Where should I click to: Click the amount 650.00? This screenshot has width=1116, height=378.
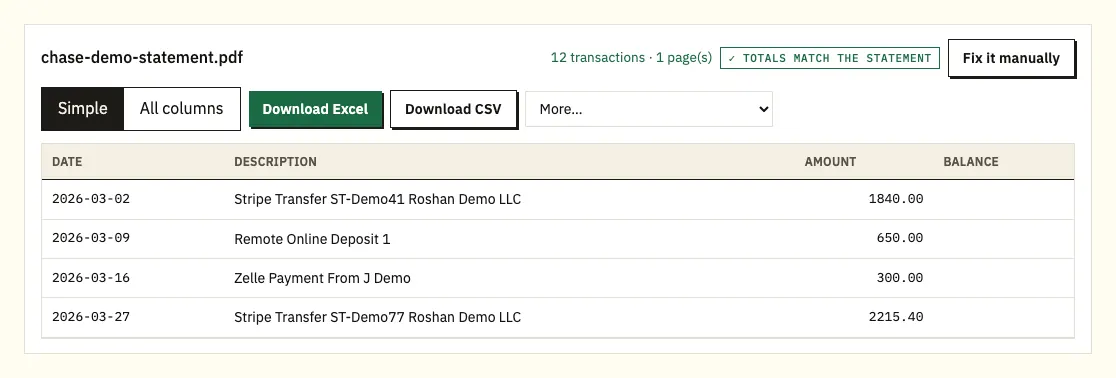click(x=900, y=238)
